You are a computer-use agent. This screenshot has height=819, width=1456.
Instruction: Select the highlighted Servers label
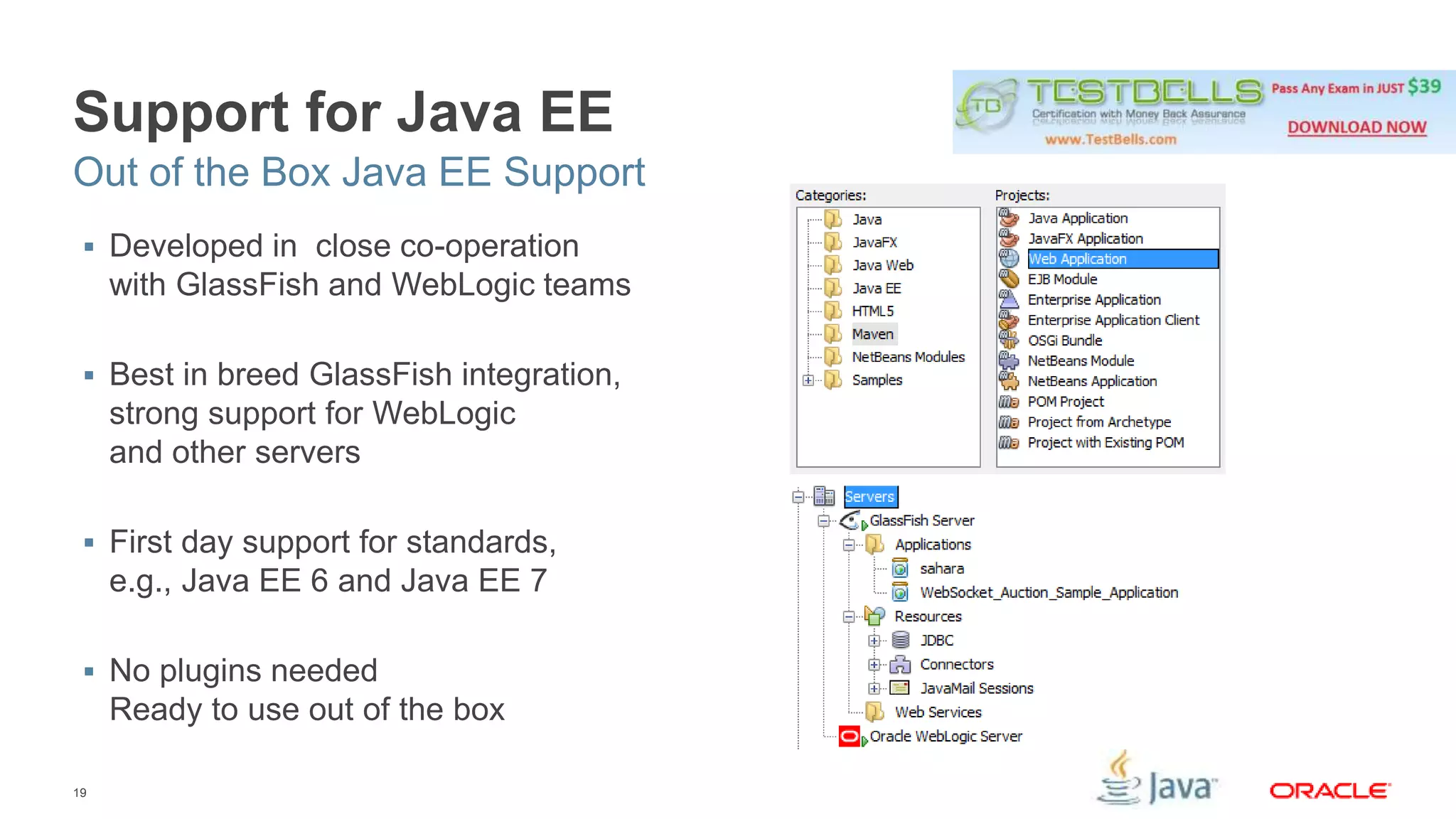870,496
